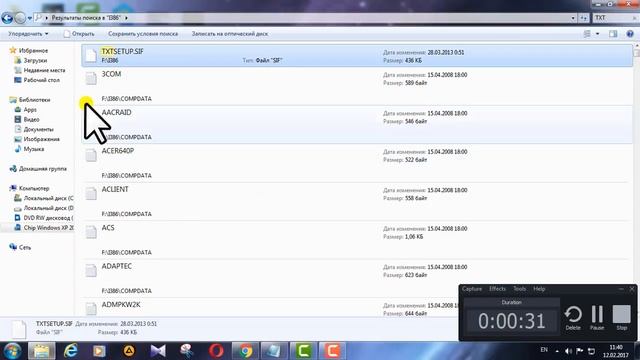Screen dimensions: 640x360
Task: Open Загрузки folder in sidebar
Action: tap(31, 60)
